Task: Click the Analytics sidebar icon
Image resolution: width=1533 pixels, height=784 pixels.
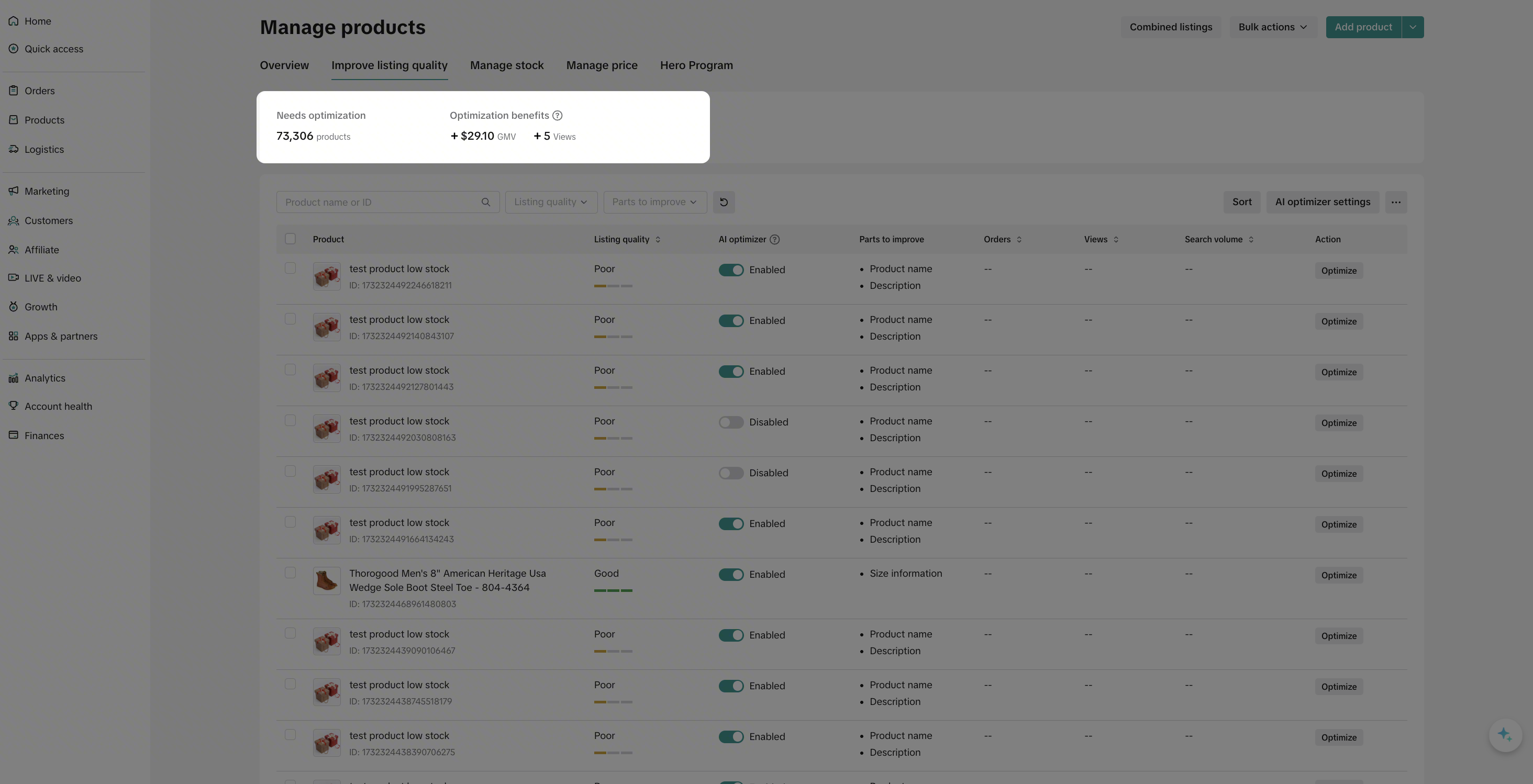Action: [13, 378]
